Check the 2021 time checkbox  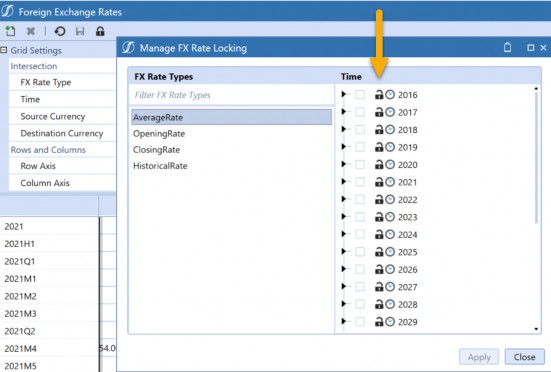click(x=360, y=182)
